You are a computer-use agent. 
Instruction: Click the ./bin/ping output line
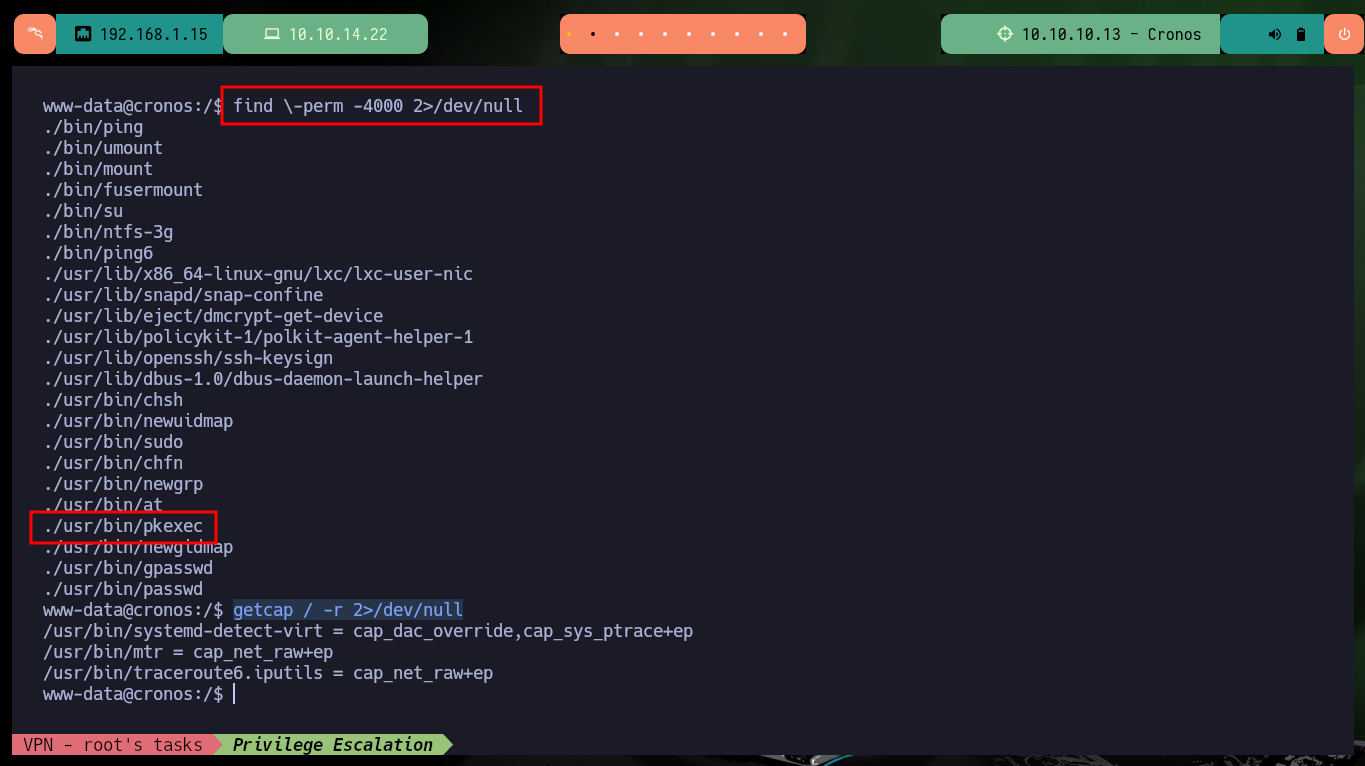(x=93, y=127)
